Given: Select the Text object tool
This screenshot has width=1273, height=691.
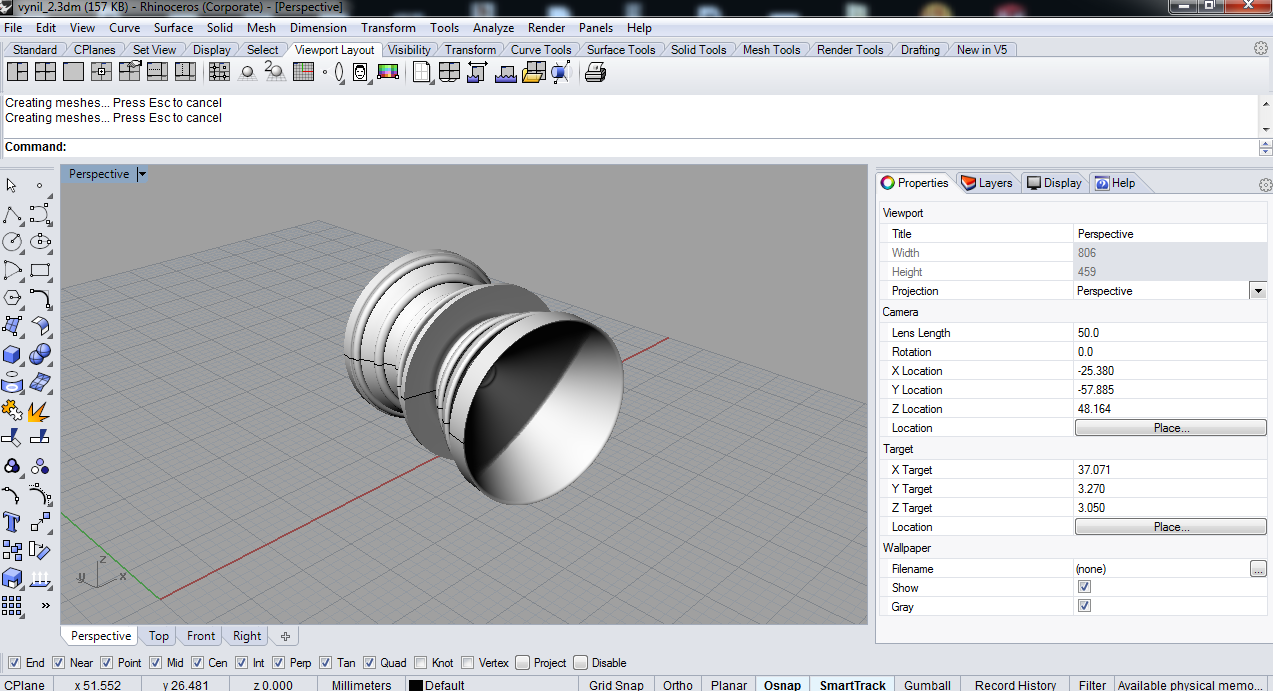Looking at the screenshot, I should (x=12, y=522).
